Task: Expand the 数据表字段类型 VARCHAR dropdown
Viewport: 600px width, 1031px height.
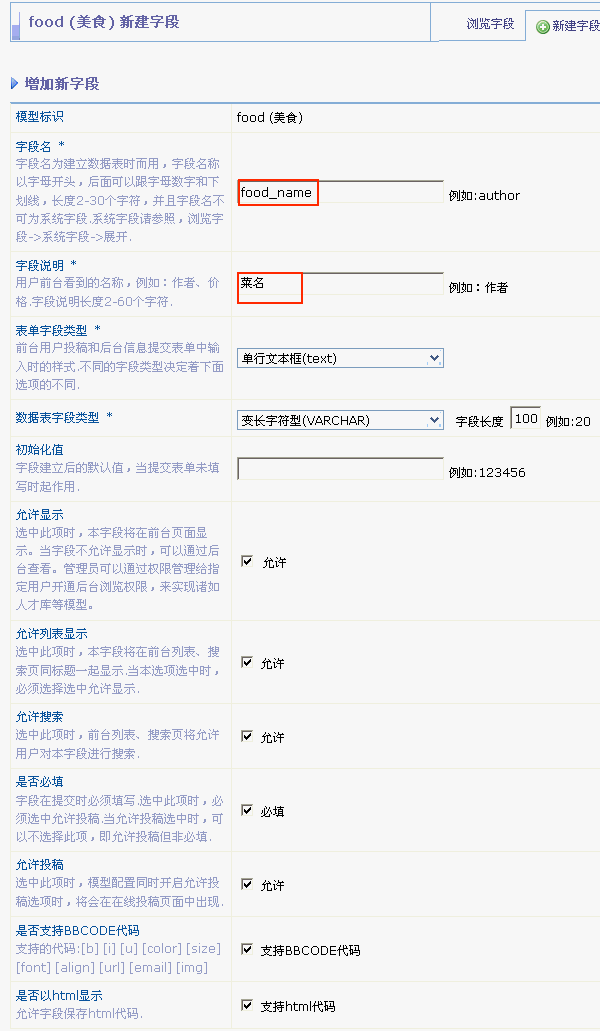Action: (340, 420)
